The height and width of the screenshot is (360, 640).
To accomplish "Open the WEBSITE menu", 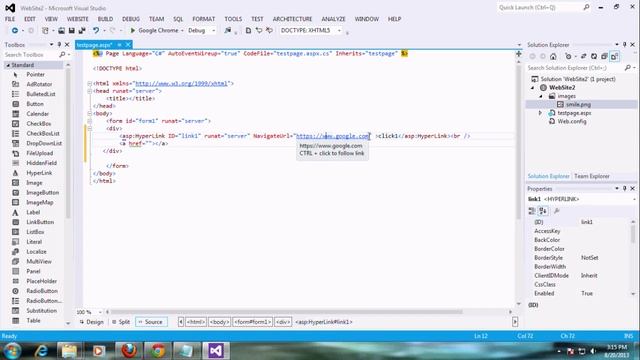I will [78, 19].
